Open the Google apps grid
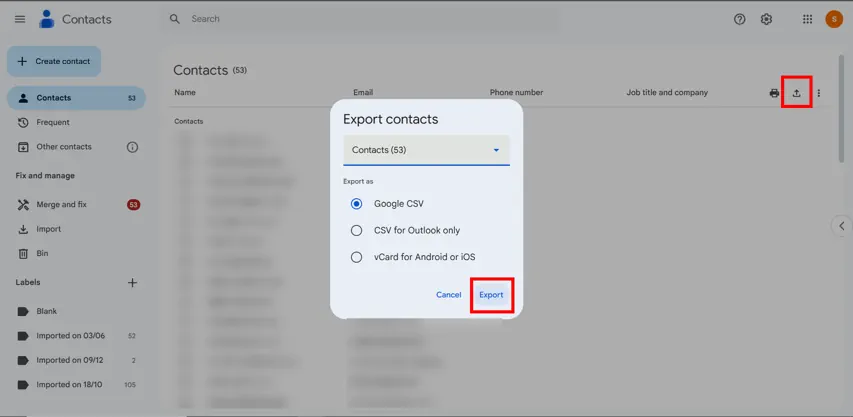 click(807, 19)
